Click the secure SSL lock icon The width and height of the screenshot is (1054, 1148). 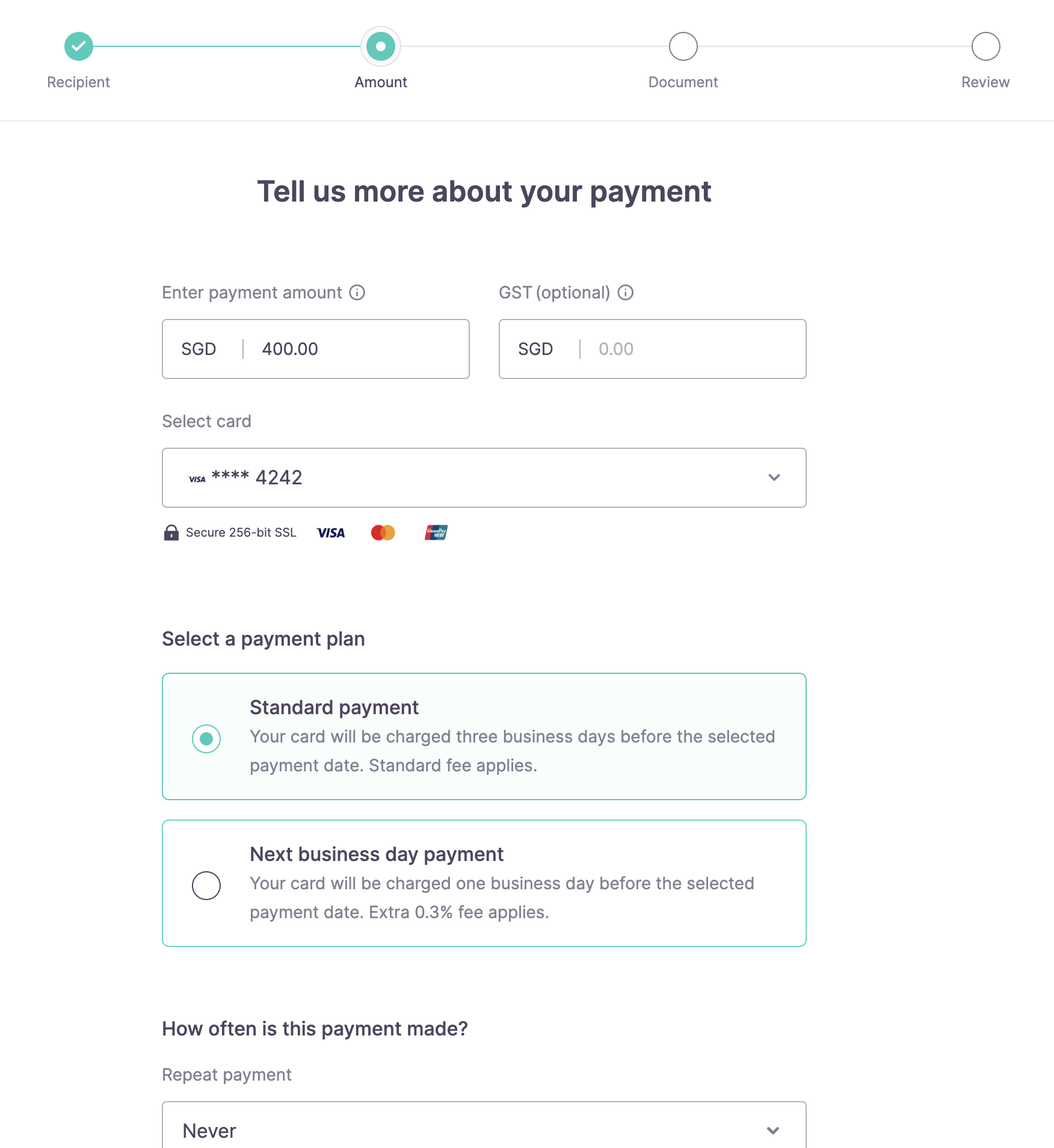tap(171, 532)
